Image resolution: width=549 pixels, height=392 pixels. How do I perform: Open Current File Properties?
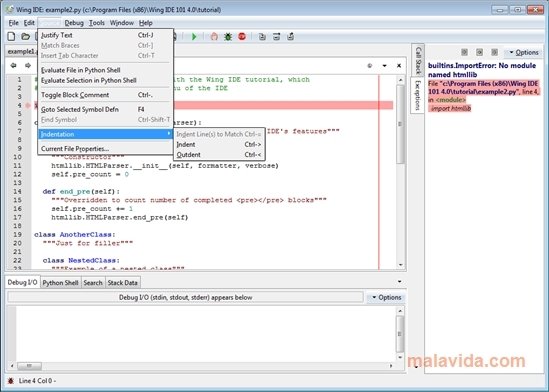pos(105,149)
